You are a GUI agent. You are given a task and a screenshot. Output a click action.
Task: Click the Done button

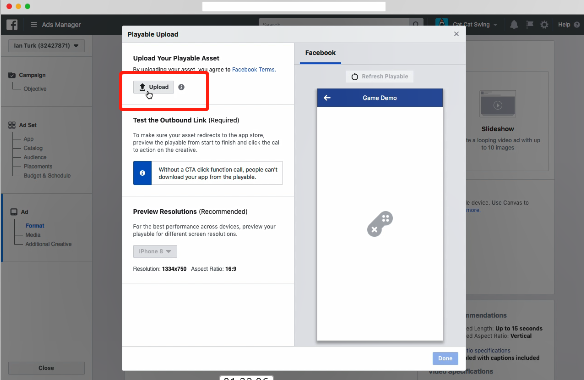pos(445,358)
